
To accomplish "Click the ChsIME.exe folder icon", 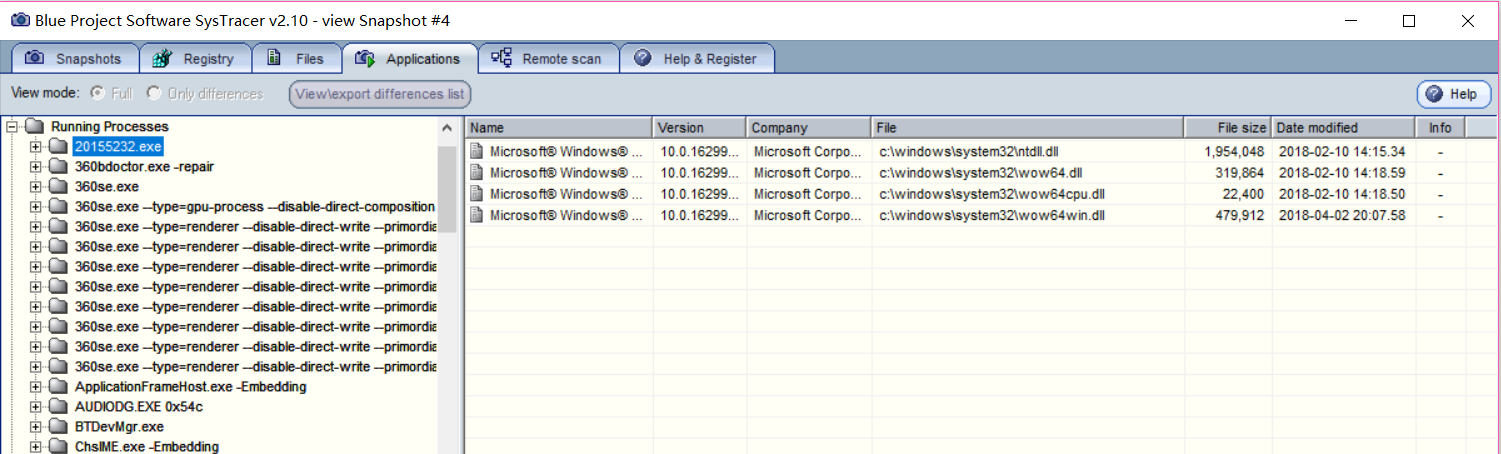I will 58,446.
